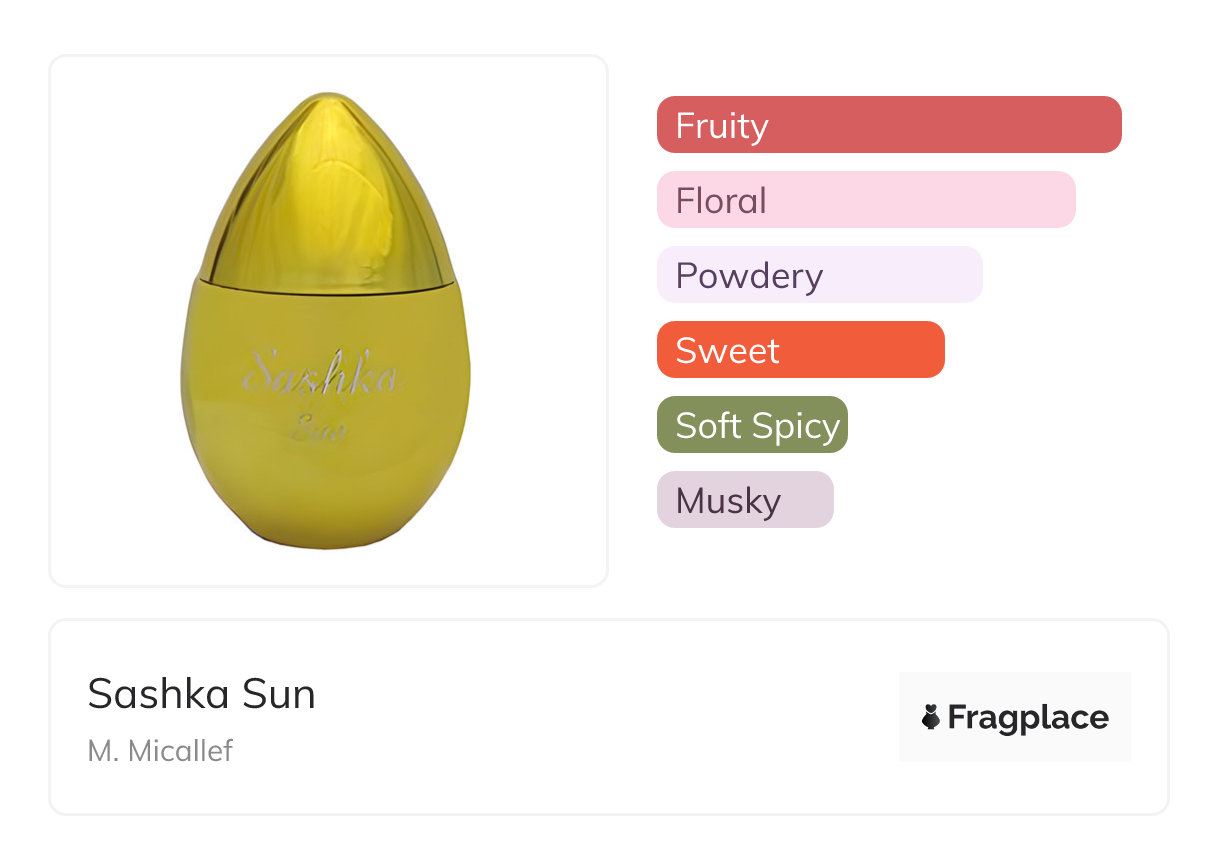Open the Sashka Sun fragrance title

tap(201, 694)
